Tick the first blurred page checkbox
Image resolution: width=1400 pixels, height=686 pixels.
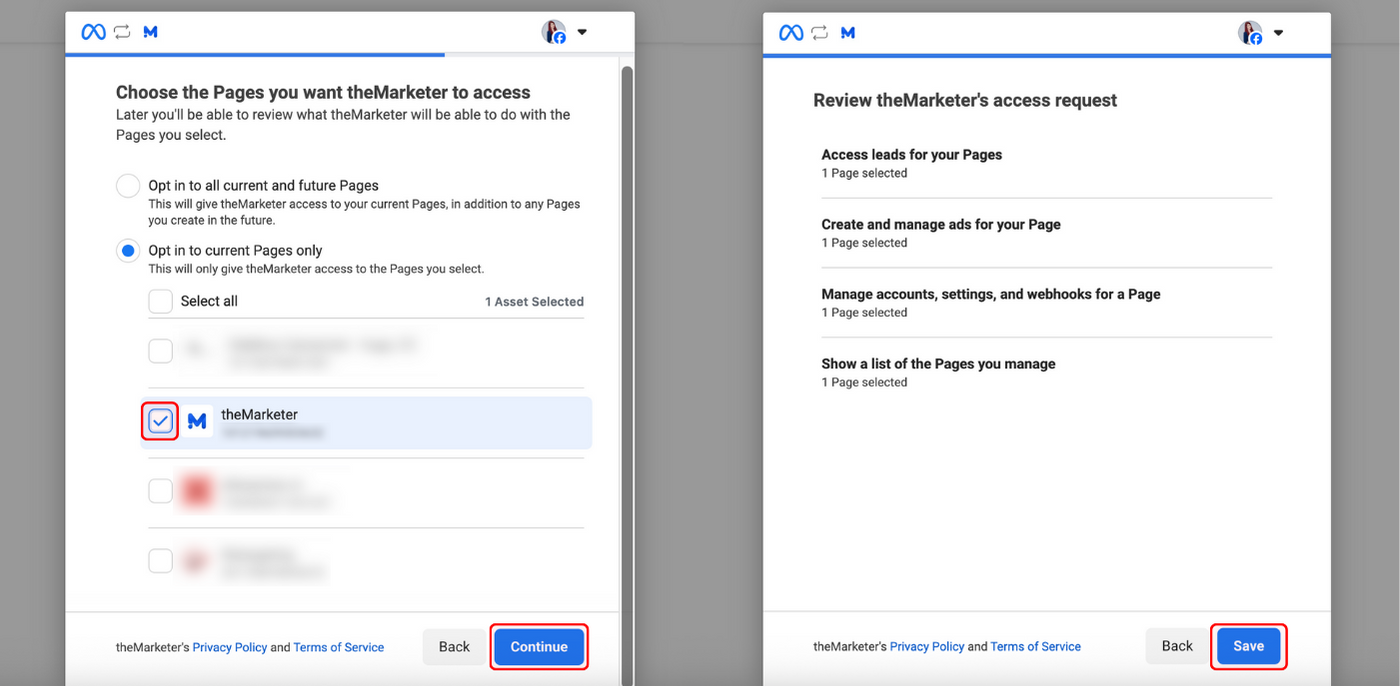(x=160, y=351)
